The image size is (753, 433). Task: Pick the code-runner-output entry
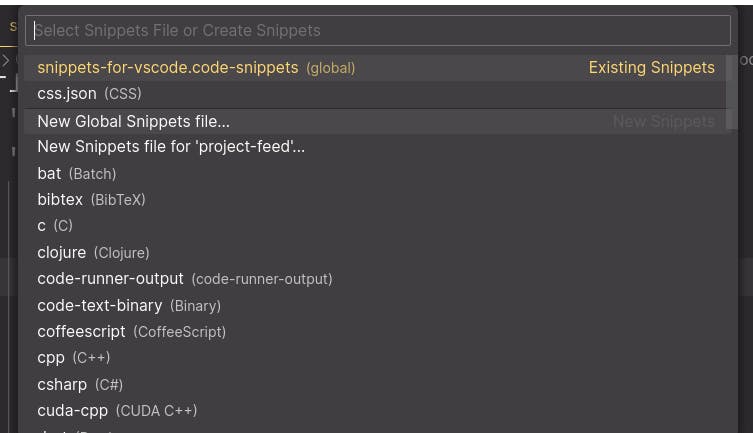[184, 279]
